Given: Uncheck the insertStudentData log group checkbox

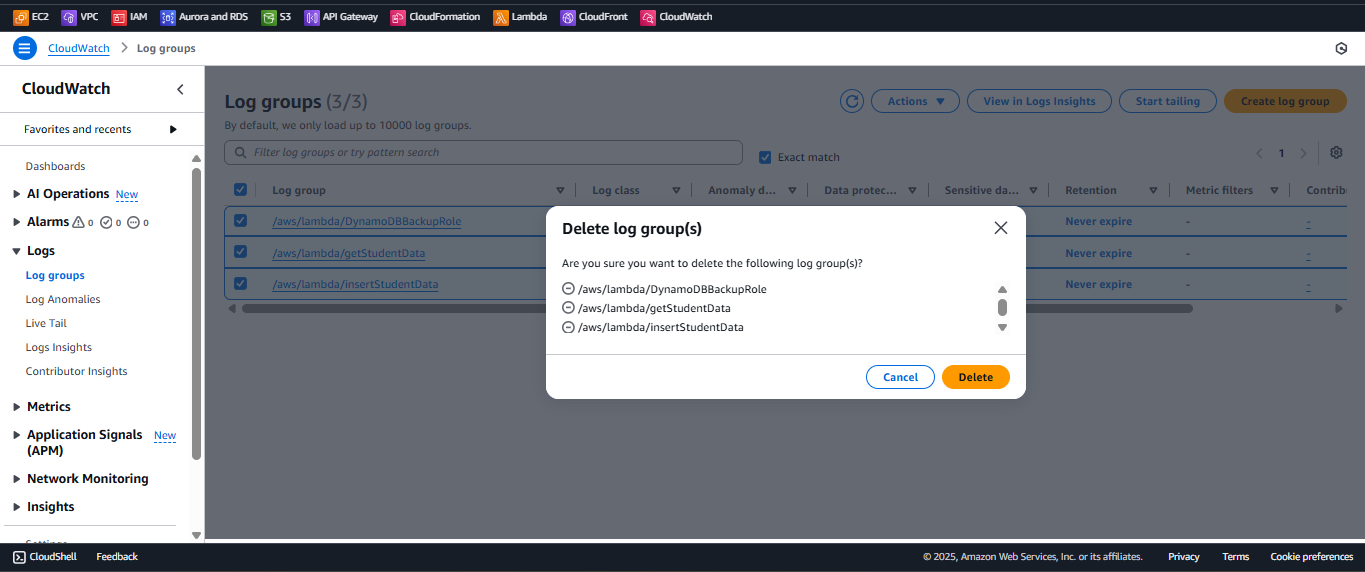Looking at the screenshot, I should [240, 283].
